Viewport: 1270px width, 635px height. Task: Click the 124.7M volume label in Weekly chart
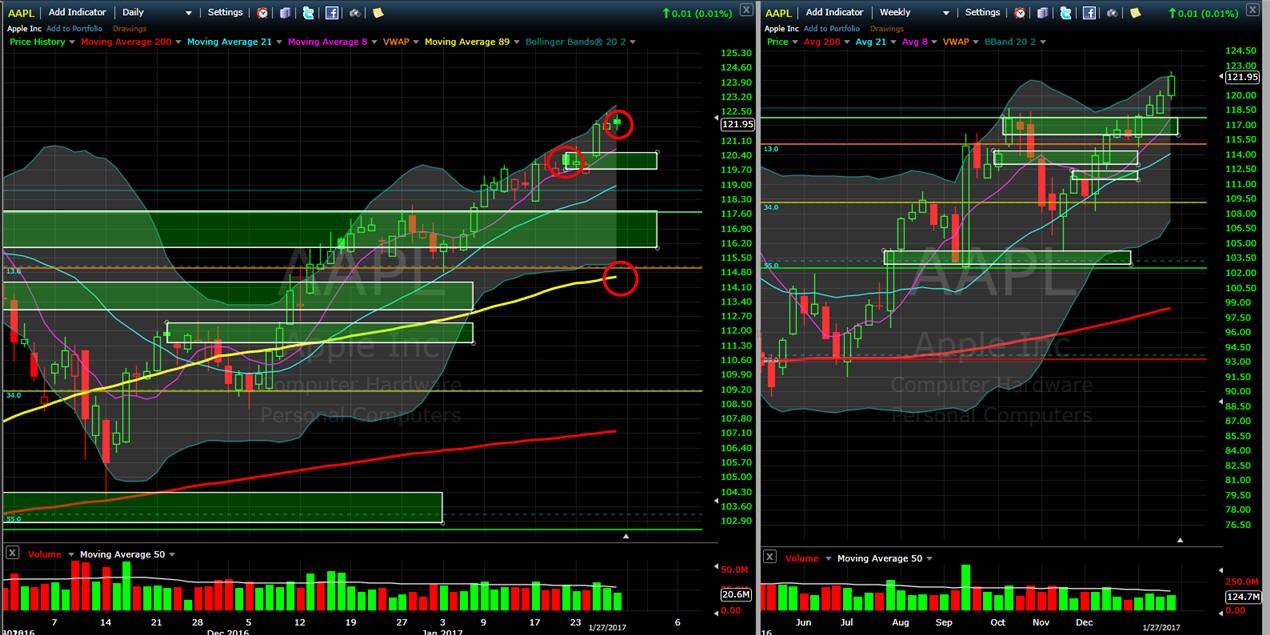click(x=1241, y=596)
